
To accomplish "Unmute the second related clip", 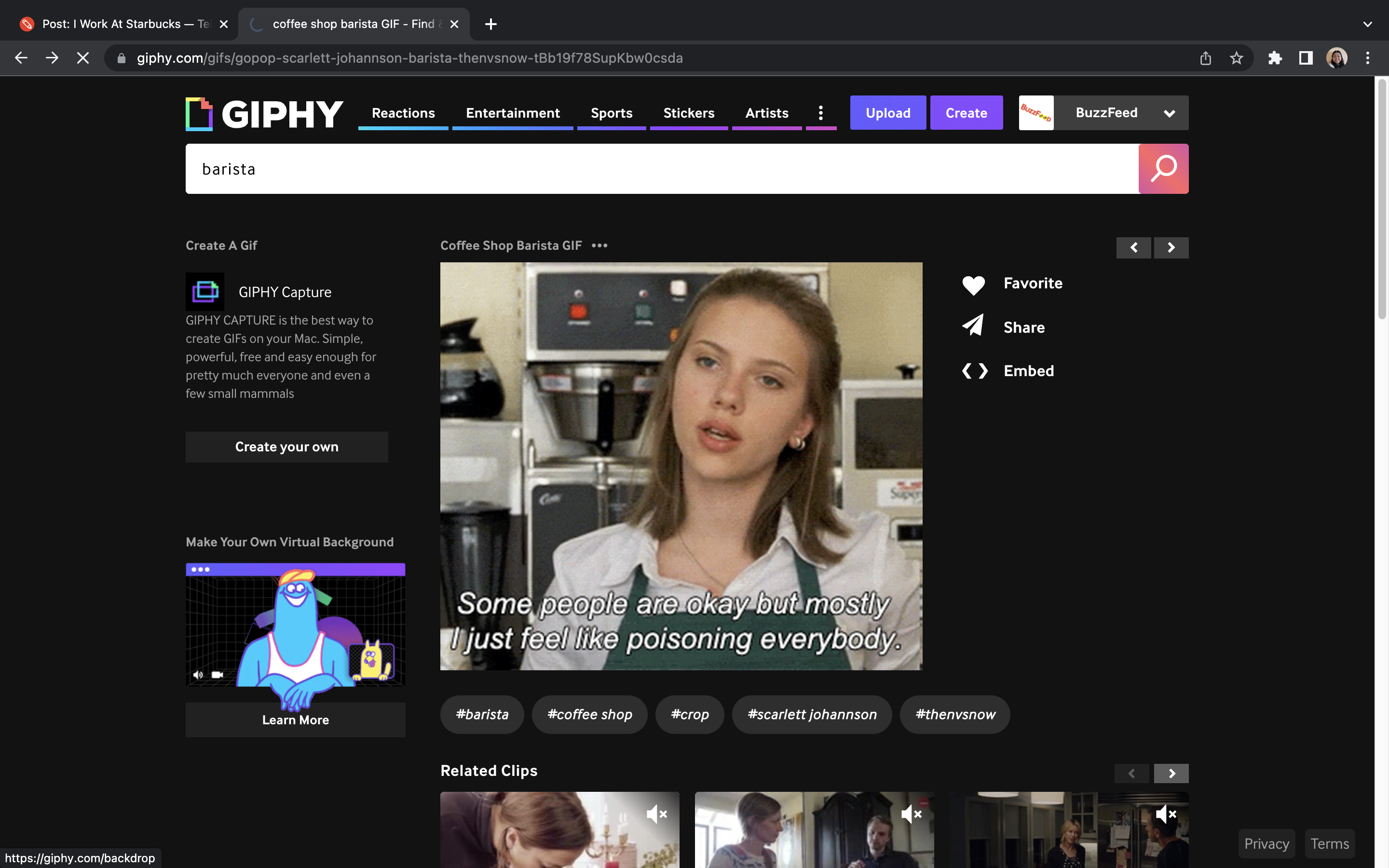I will click(911, 814).
